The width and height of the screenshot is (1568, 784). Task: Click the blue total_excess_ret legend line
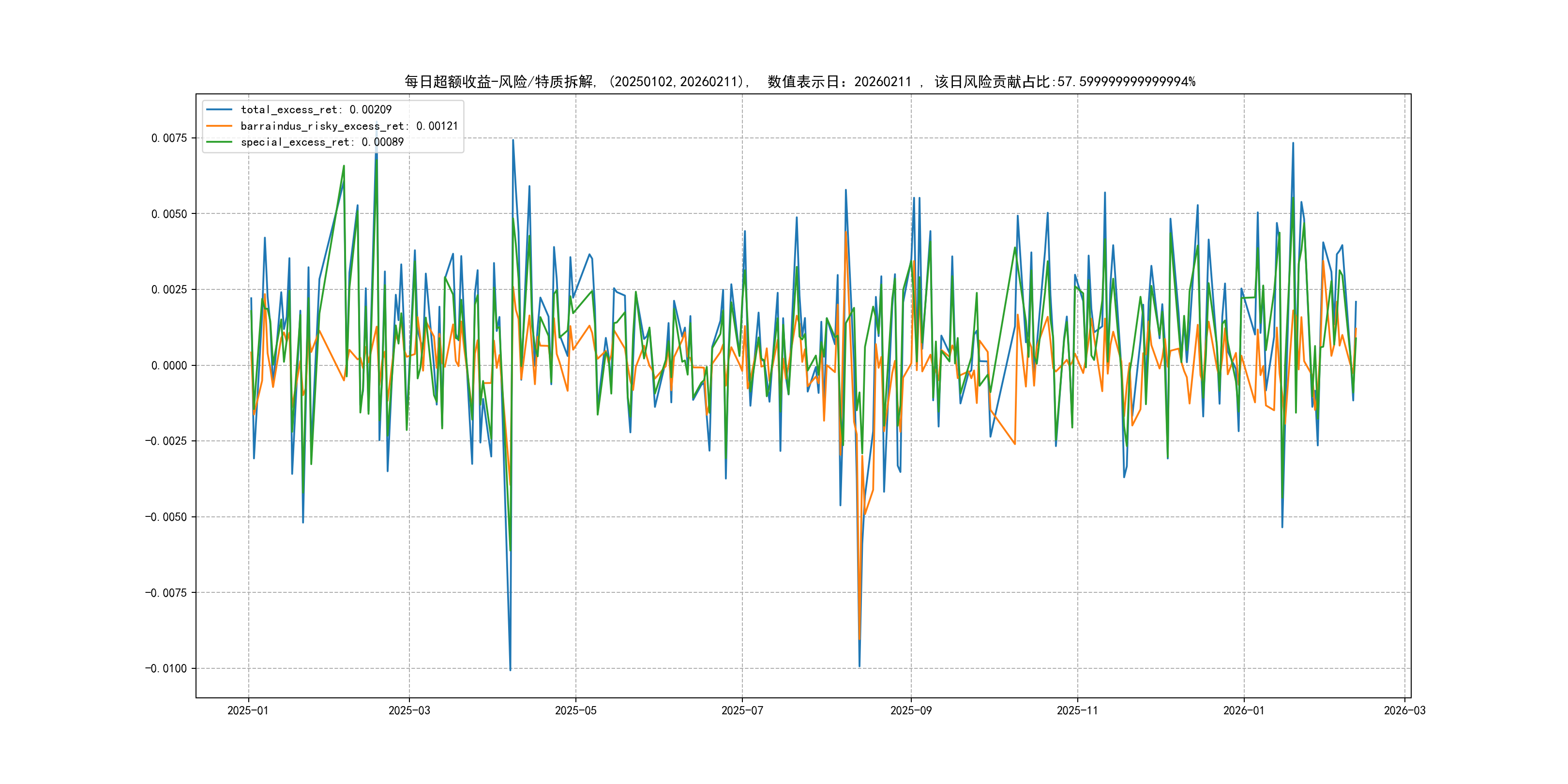pos(219,109)
